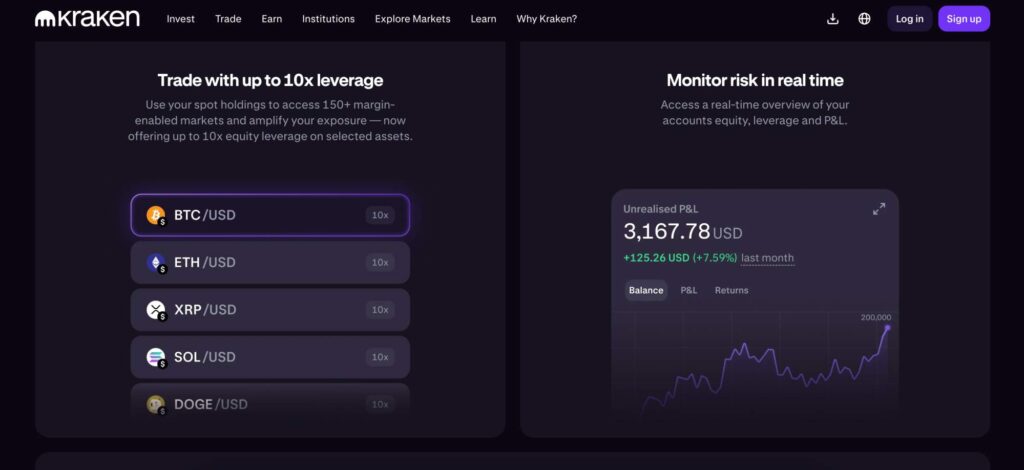The height and width of the screenshot is (470, 1024).
Task: Click the Solana coin icon
Action: (x=155, y=357)
